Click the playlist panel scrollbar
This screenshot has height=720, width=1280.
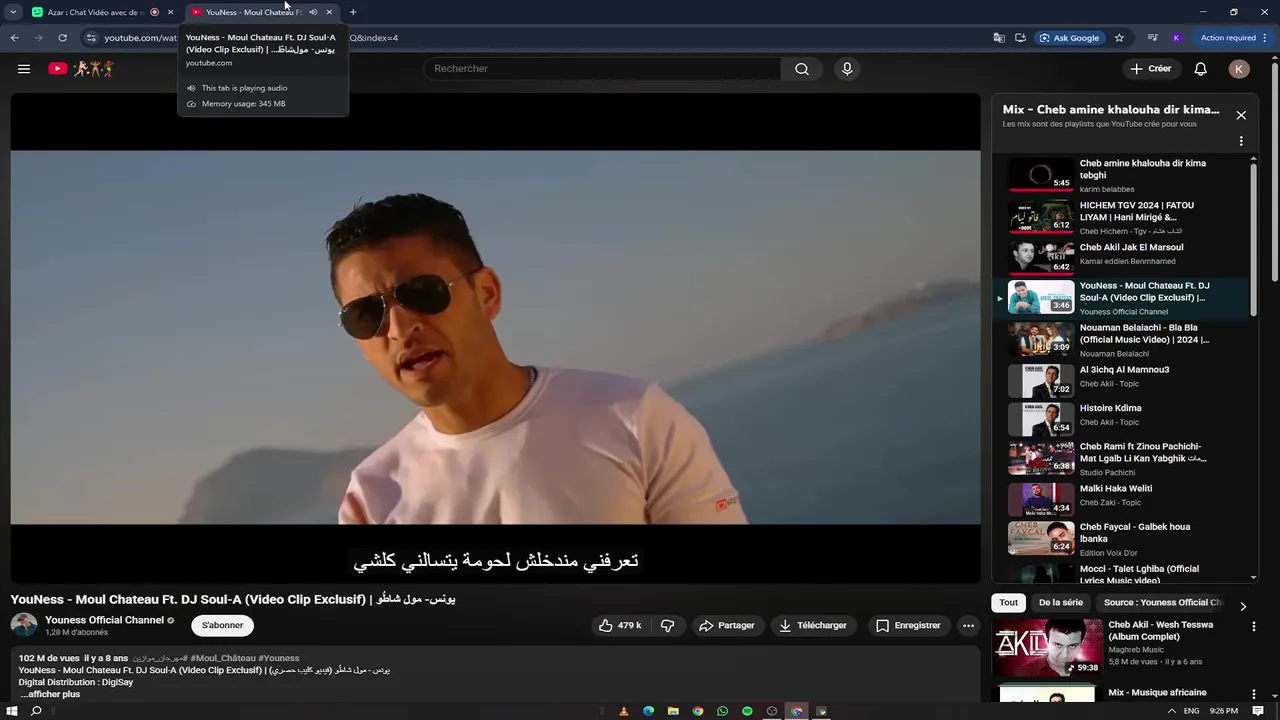click(1253, 240)
